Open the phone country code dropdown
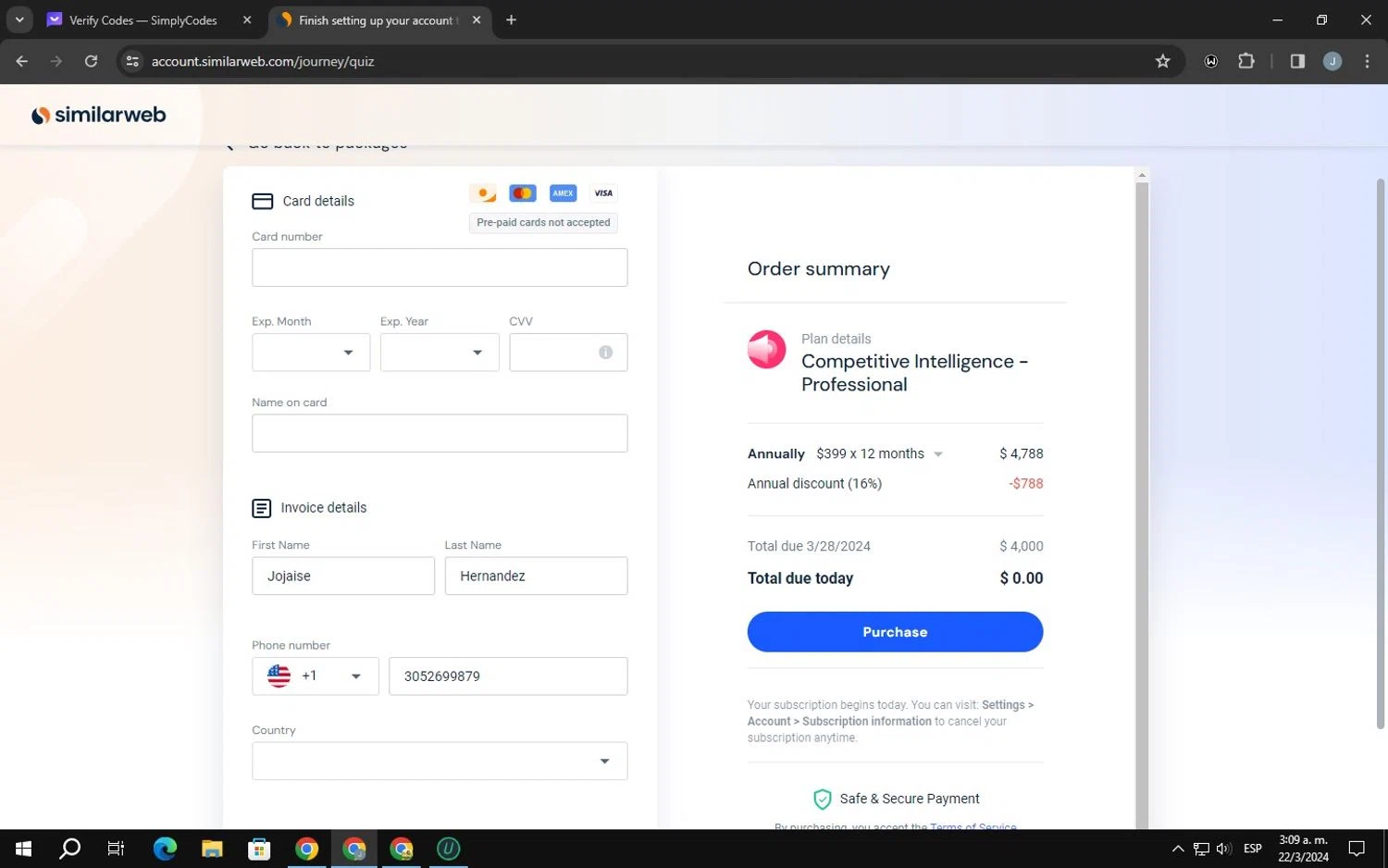 (x=315, y=676)
